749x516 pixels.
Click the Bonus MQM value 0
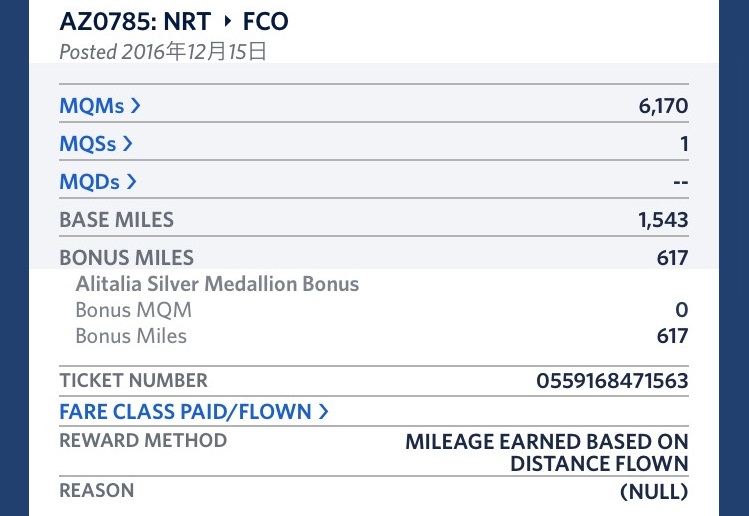coord(682,310)
